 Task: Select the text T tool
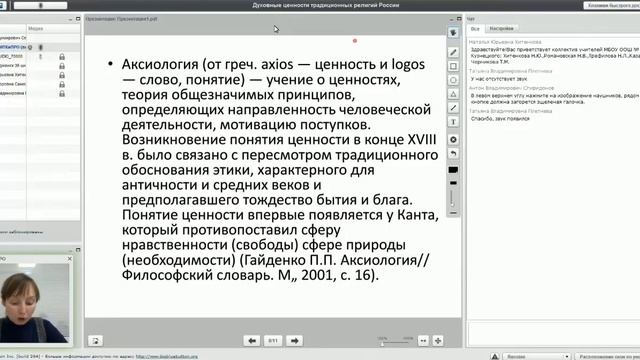(453, 122)
